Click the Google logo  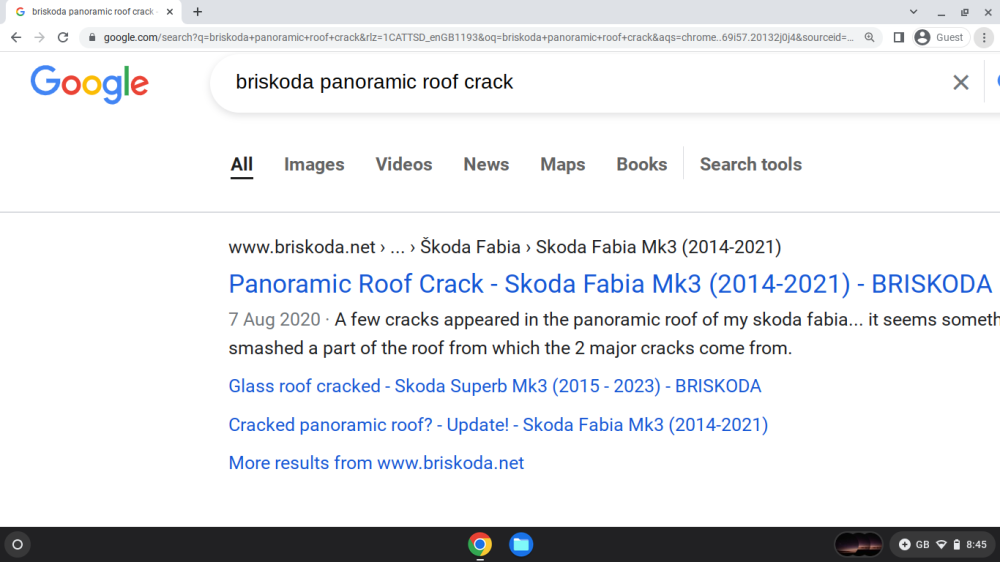pos(89,84)
